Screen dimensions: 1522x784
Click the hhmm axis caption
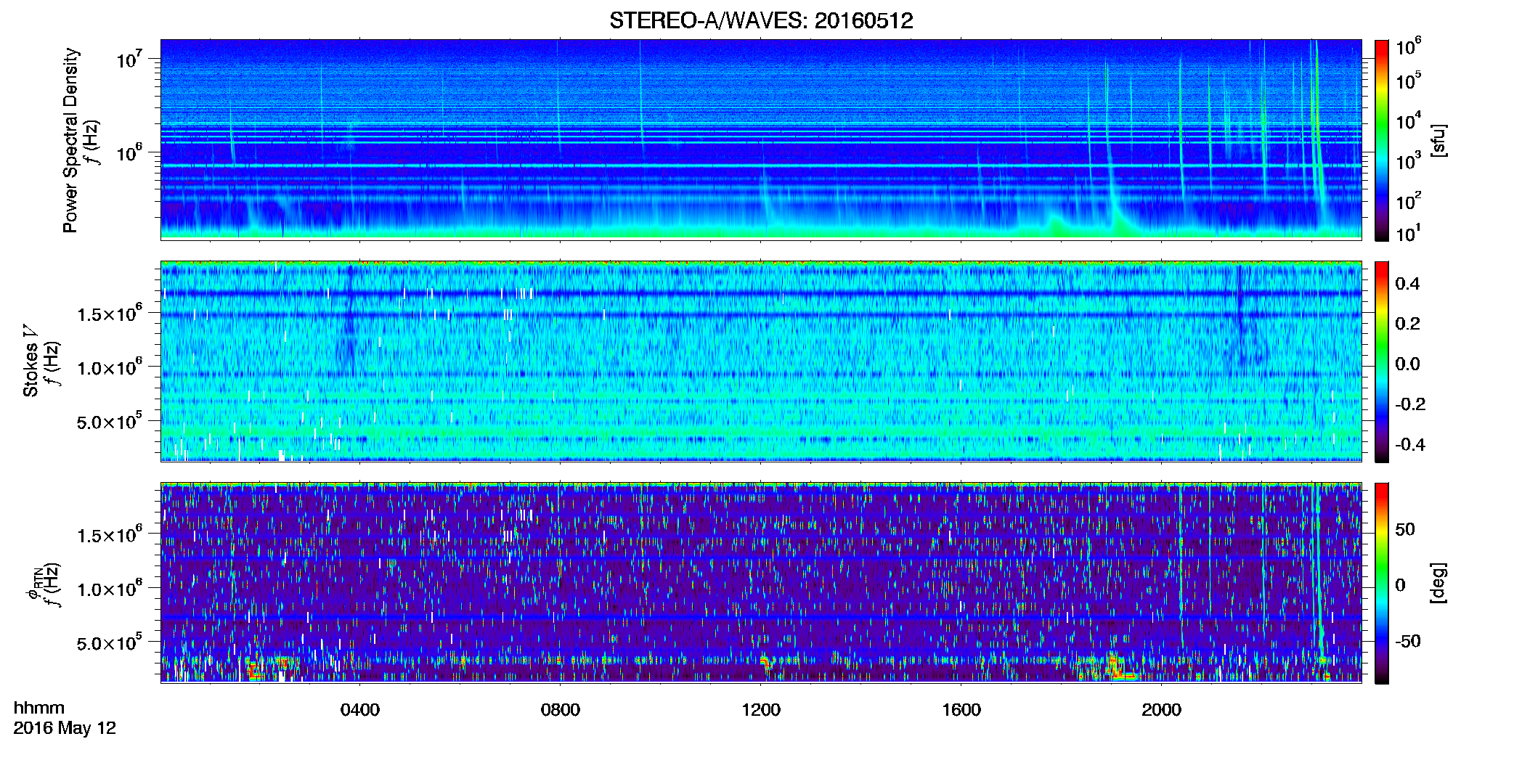point(39,708)
